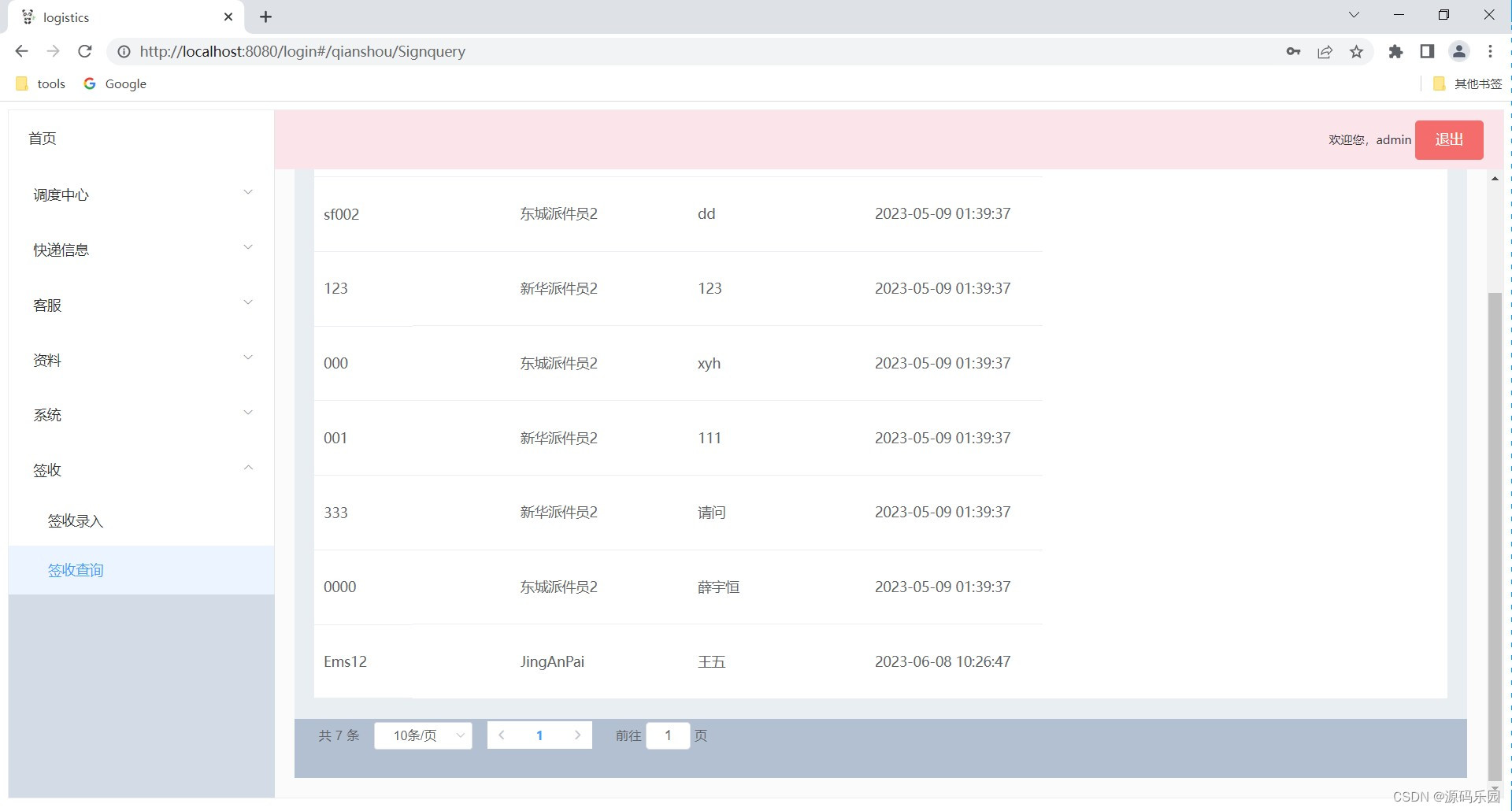Open a new browser tab
This screenshot has height=811, width=1512.
pyautogui.click(x=265, y=17)
